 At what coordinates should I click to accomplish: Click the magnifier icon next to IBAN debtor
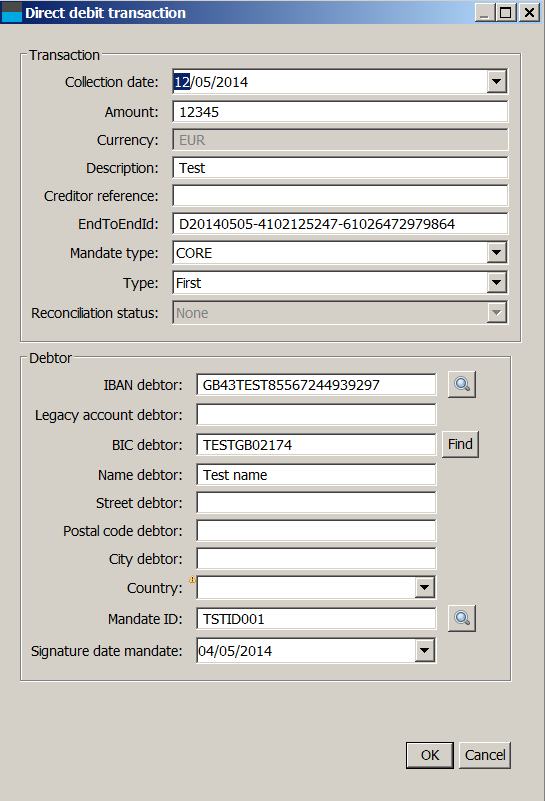point(462,384)
